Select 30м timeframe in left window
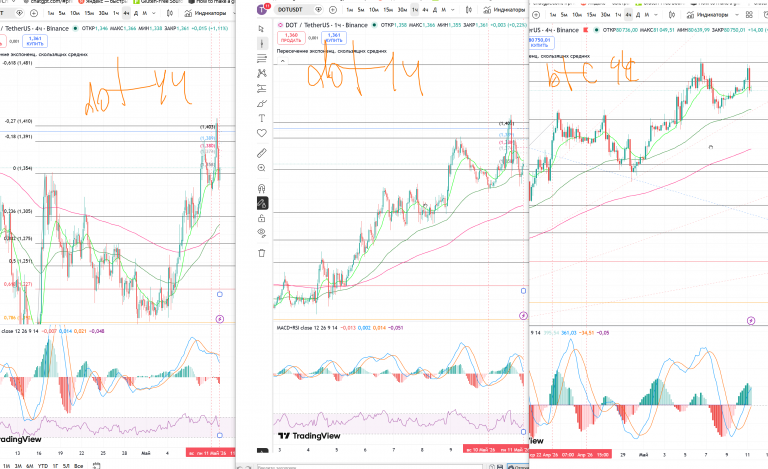768x469 pixels. click(103, 13)
